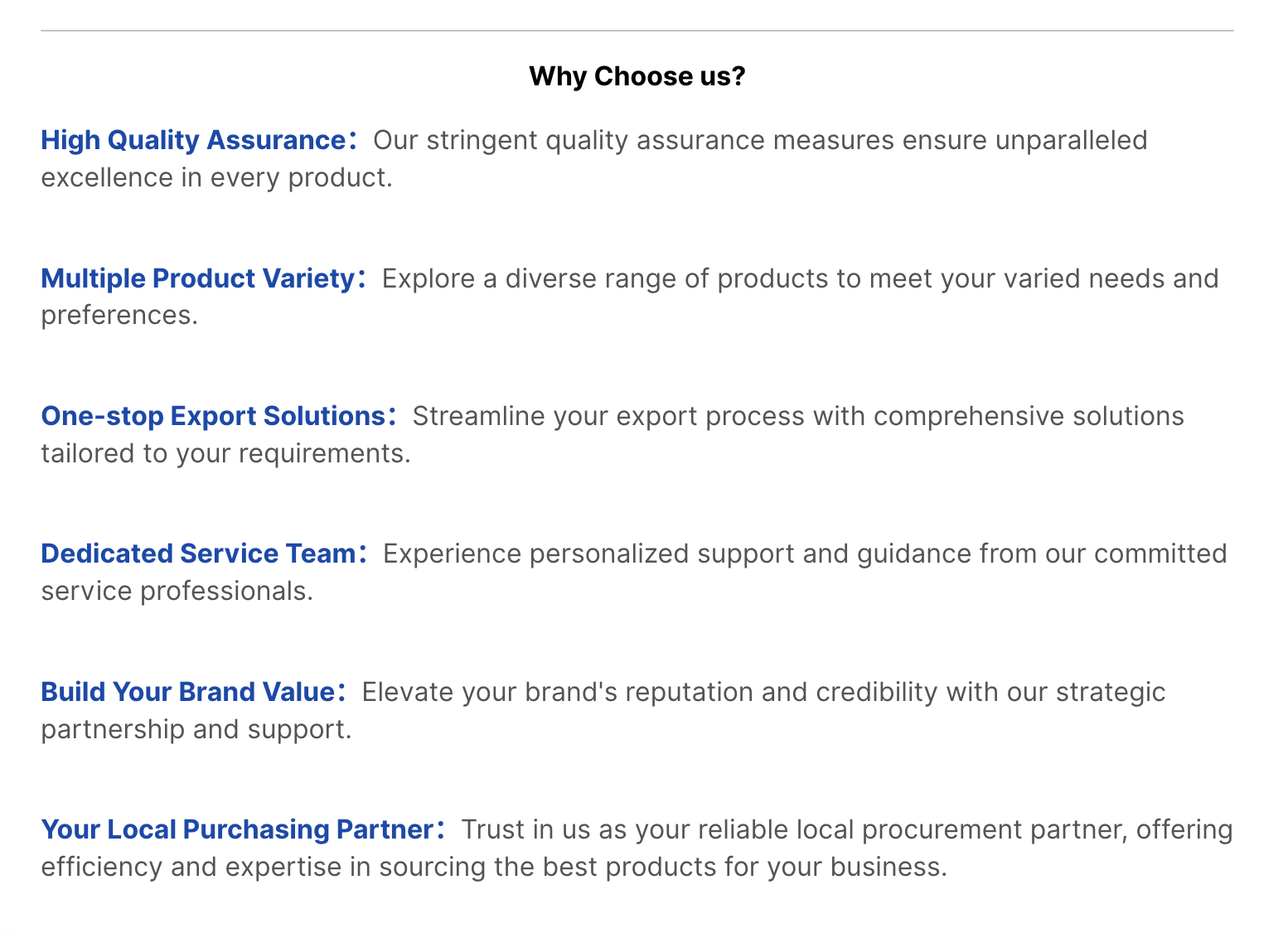The image size is (1288, 933).
Task: Click the line "partnership and support."
Action: coord(196,729)
